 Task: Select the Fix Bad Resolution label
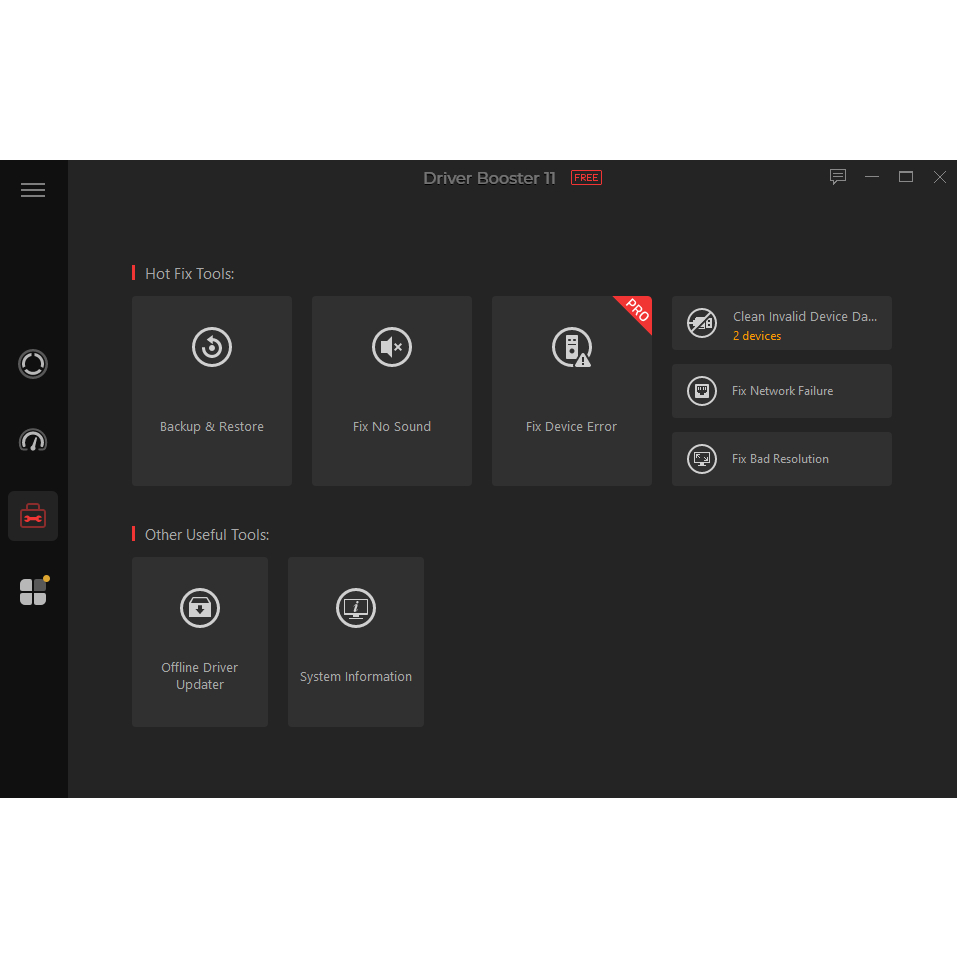pos(780,459)
